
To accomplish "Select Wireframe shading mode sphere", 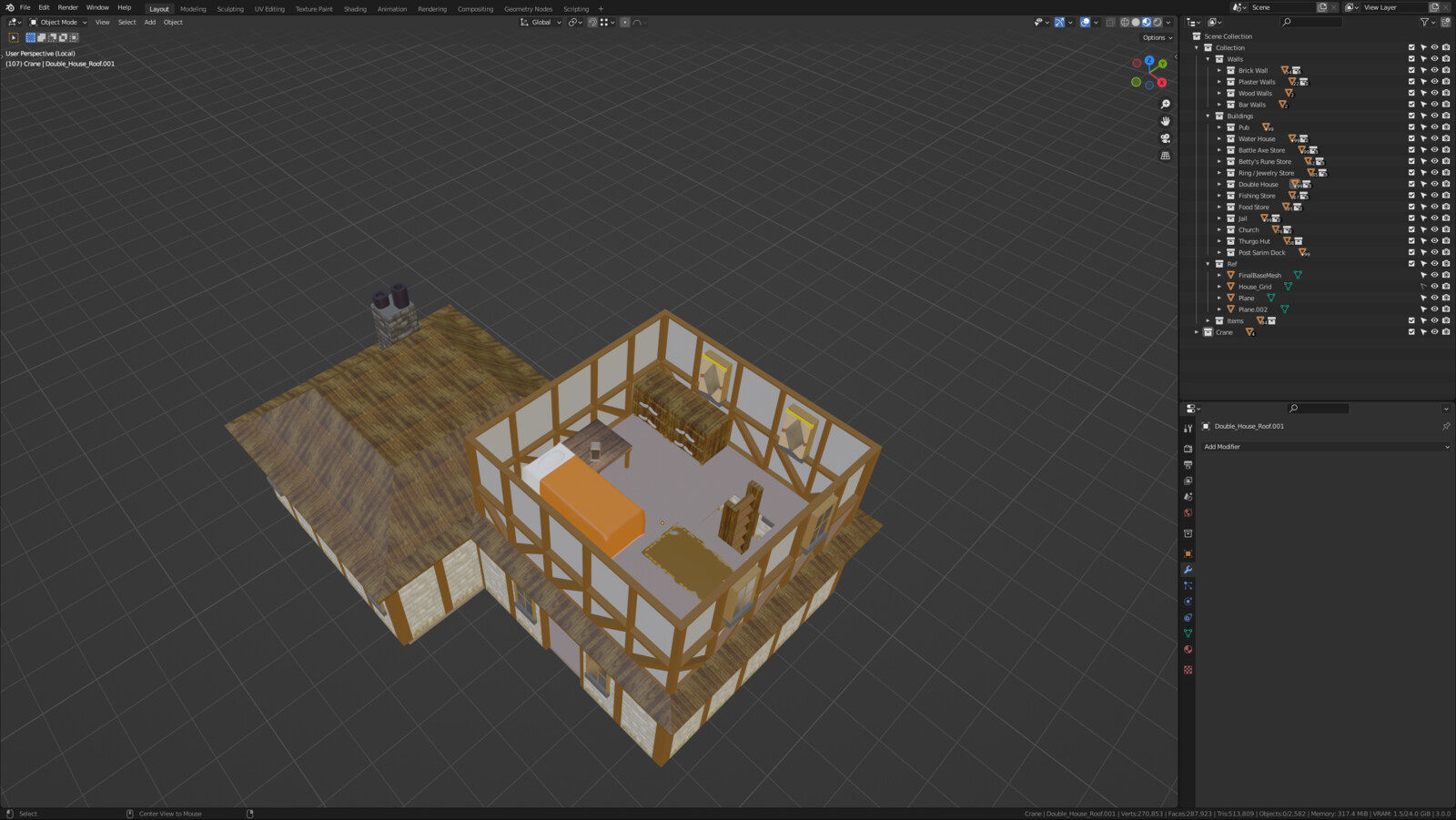I will pos(1125,22).
